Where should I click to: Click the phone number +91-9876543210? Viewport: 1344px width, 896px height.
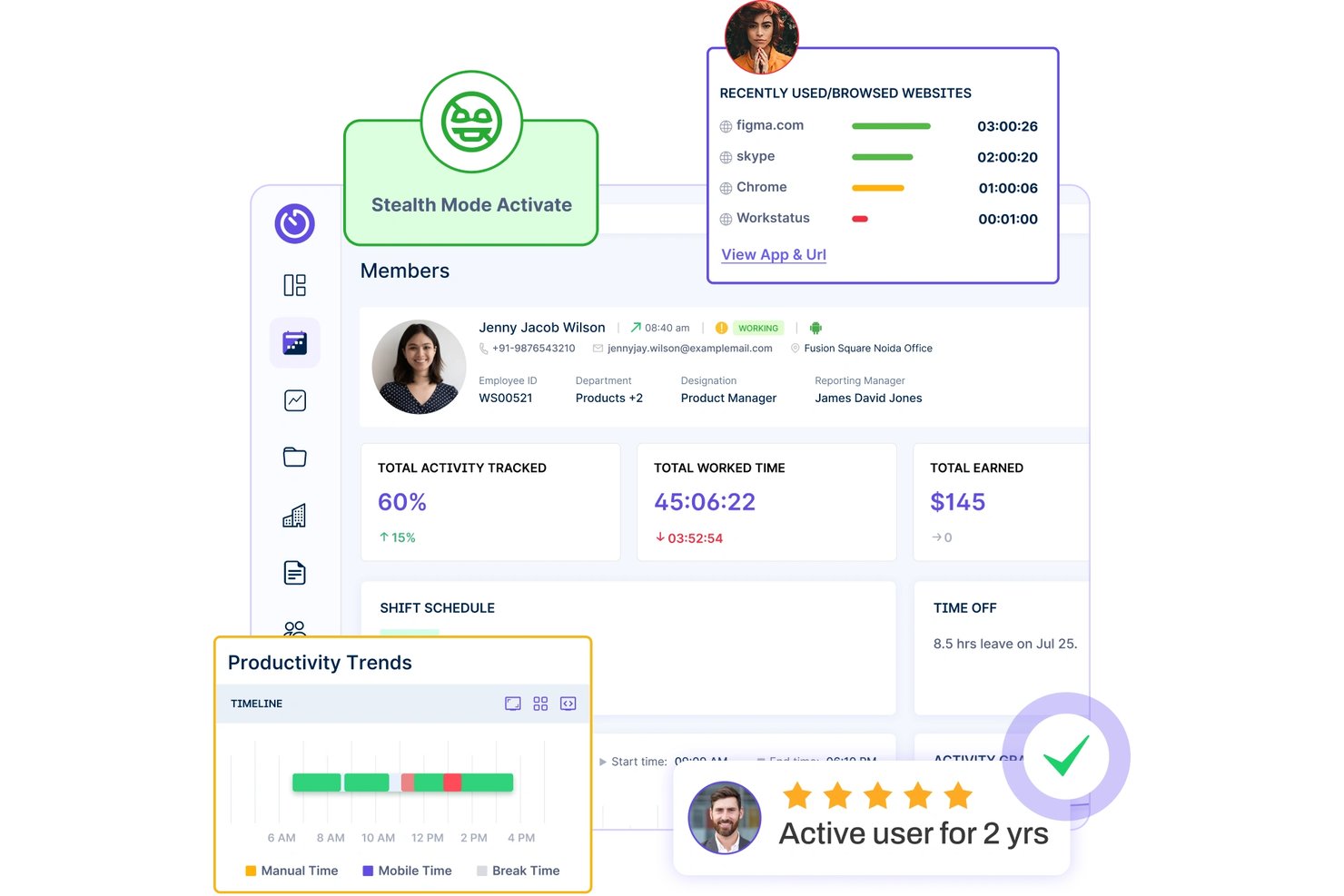[x=534, y=349]
